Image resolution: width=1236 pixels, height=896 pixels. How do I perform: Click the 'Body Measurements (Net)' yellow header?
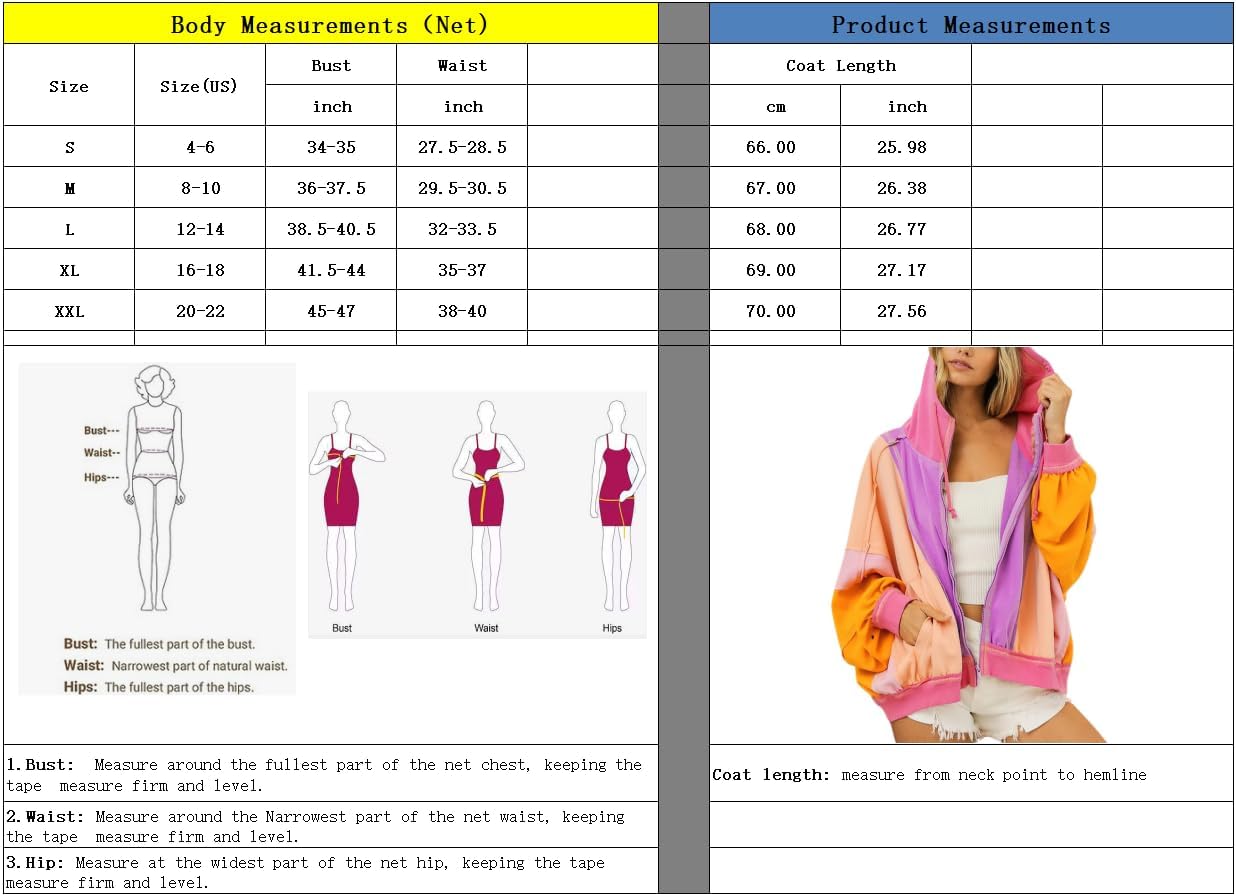pos(330,24)
